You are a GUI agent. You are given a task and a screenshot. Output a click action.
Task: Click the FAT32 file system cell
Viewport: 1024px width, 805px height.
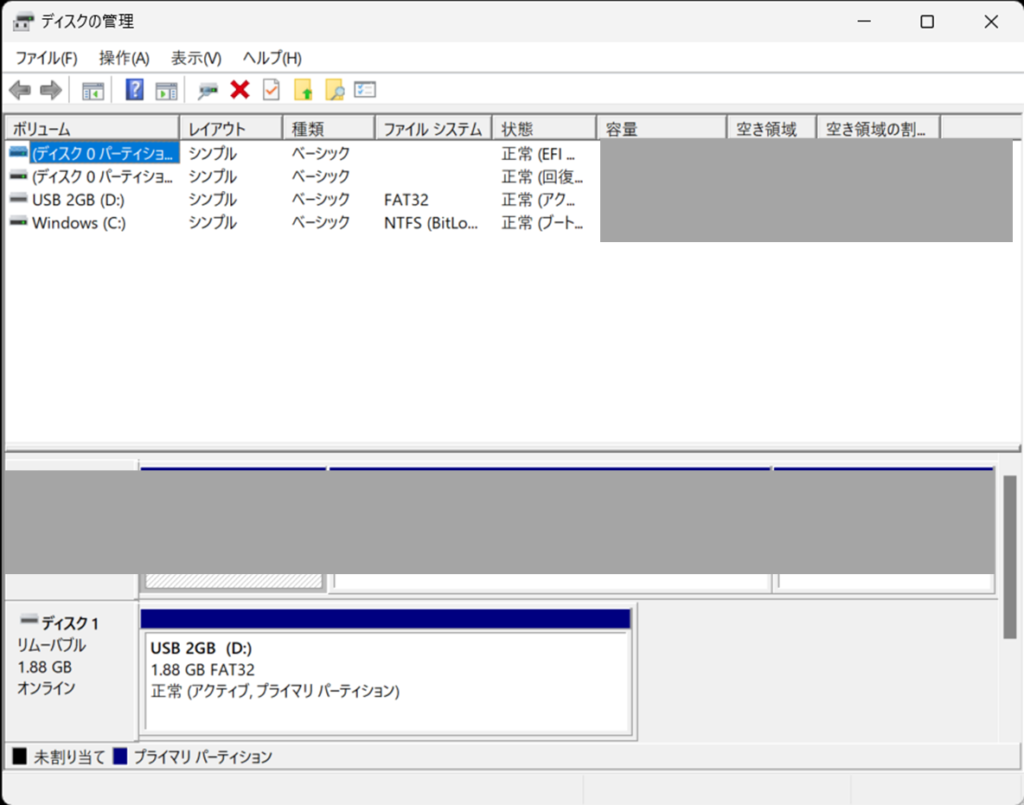[x=406, y=200]
